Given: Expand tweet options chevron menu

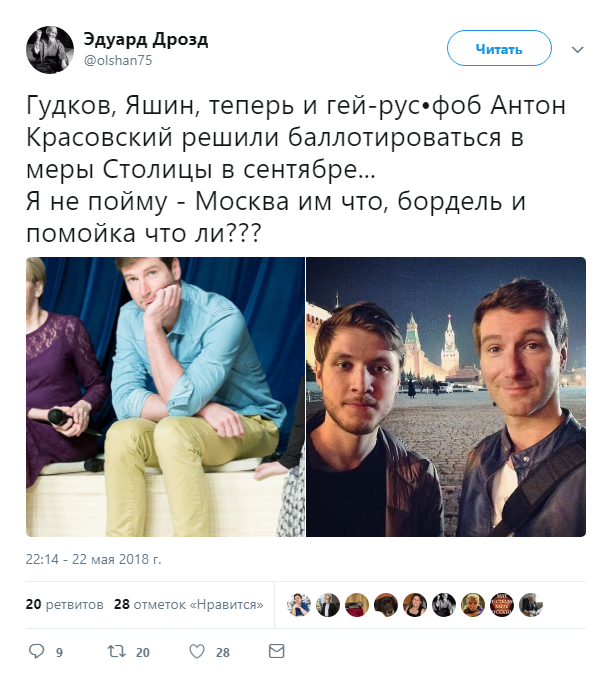Looking at the screenshot, I should [x=578, y=49].
